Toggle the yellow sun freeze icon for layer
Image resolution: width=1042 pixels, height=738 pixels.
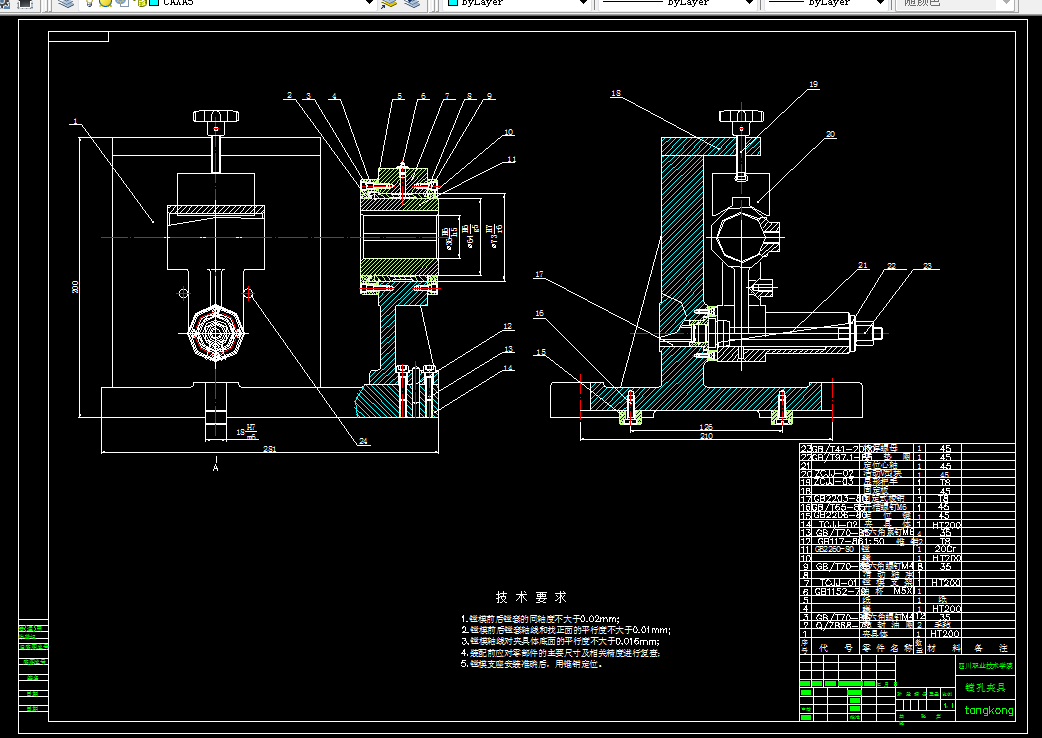coord(106,3)
